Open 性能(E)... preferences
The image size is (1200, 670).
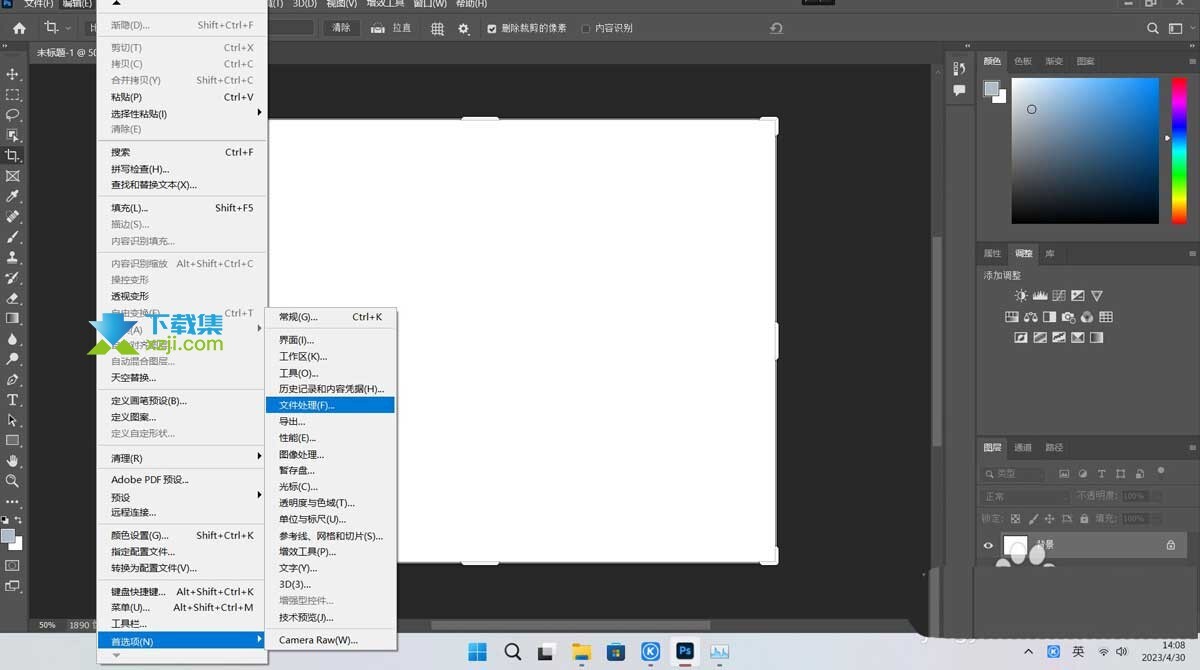330,438
